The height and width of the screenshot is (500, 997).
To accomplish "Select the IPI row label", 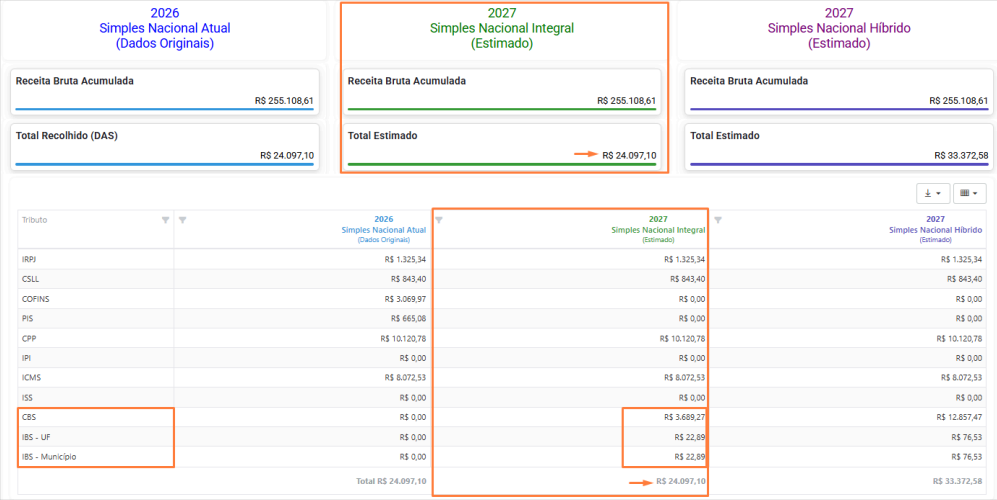I will coord(26,358).
